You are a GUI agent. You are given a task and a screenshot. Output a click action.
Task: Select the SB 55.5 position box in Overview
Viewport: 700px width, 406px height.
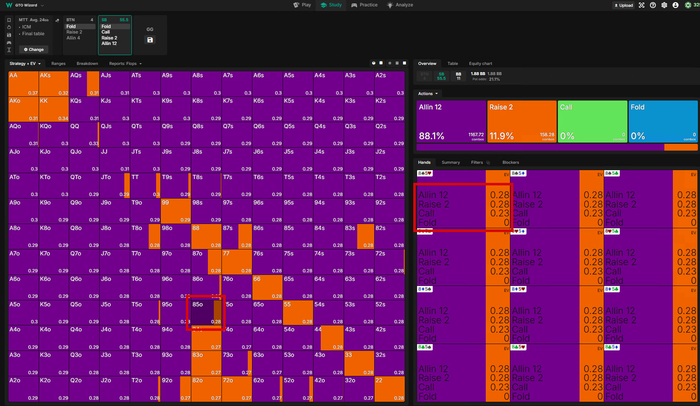click(x=441, y=76)
